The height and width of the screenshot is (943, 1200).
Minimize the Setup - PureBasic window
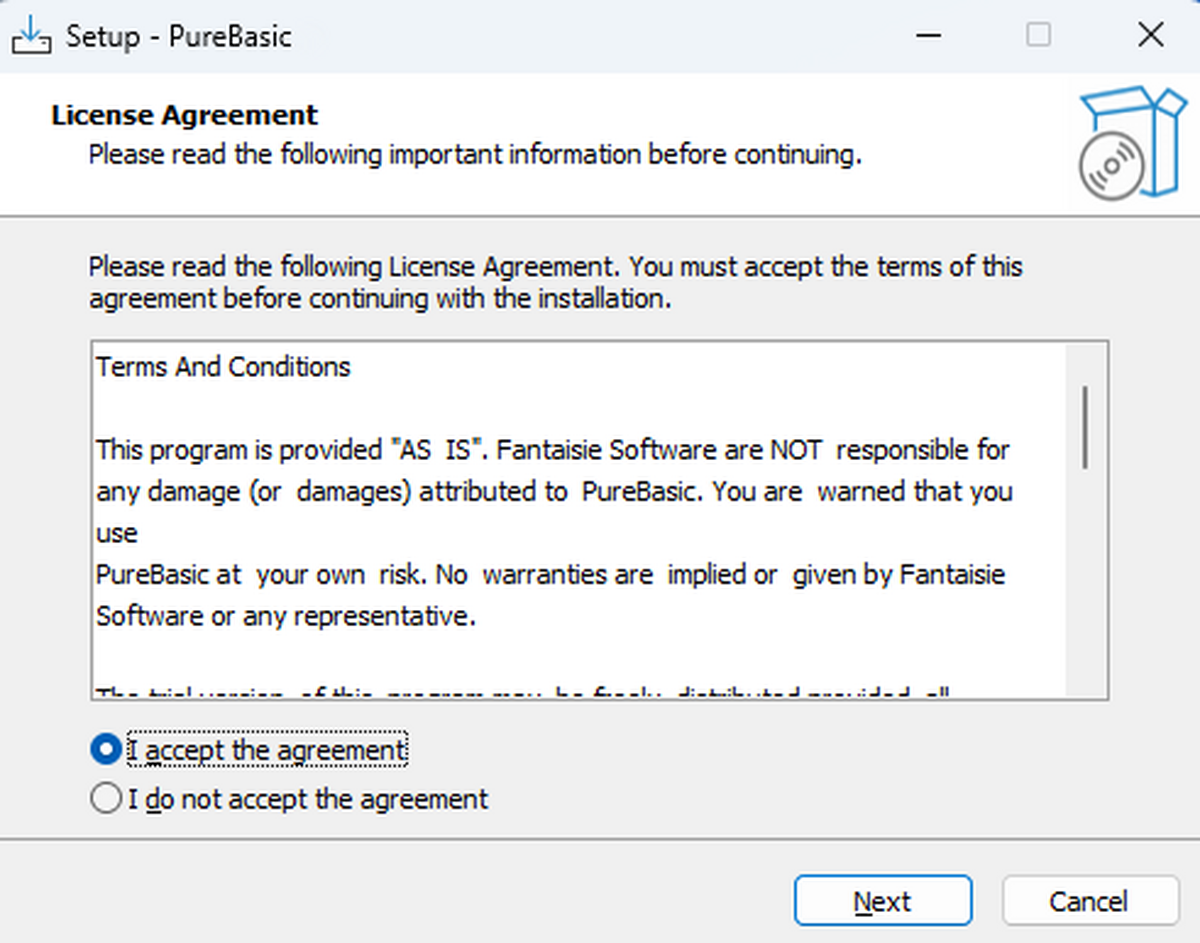928,36
